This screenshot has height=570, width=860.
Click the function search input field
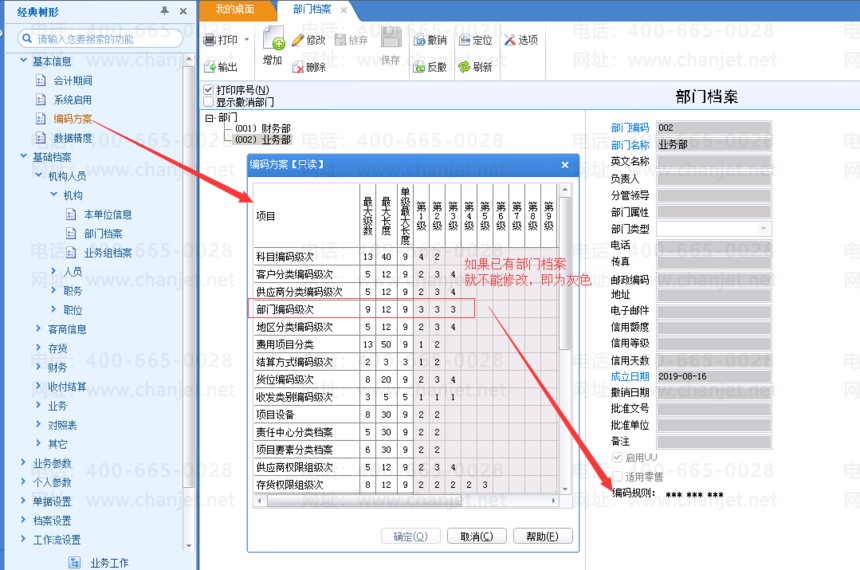tap(105, 39)
